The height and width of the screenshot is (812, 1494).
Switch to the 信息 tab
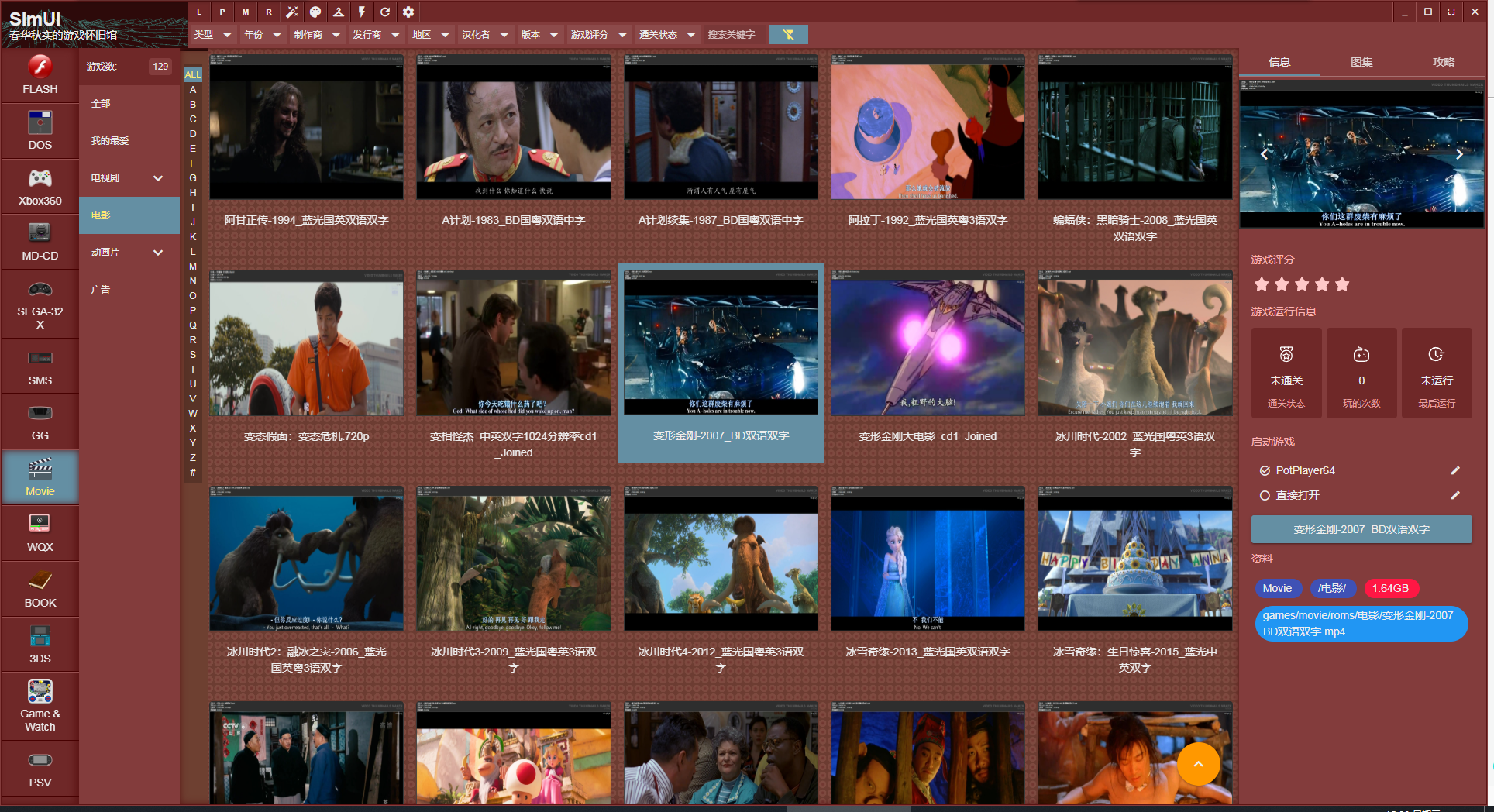1279,62
